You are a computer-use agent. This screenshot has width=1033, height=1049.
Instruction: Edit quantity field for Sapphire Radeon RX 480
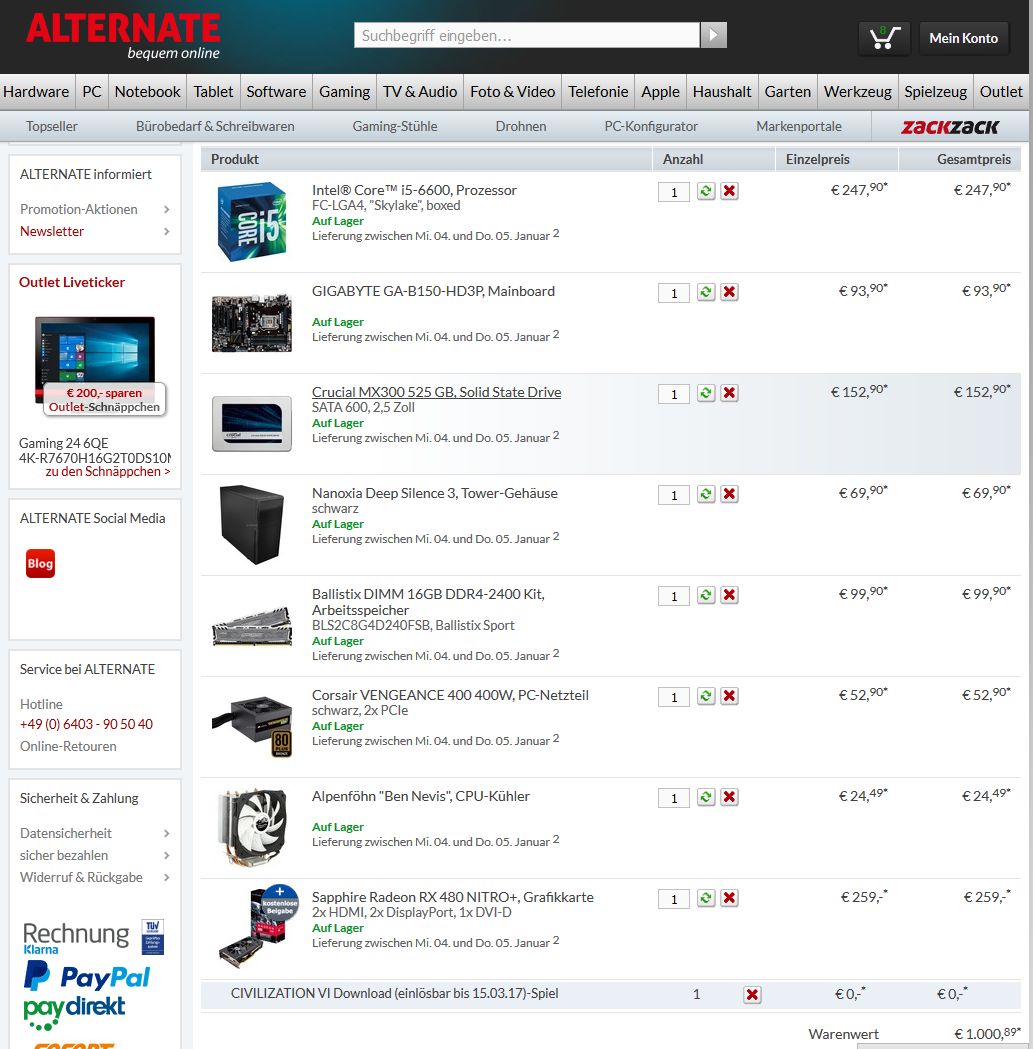pyautogui.click(x=674, y=899)
